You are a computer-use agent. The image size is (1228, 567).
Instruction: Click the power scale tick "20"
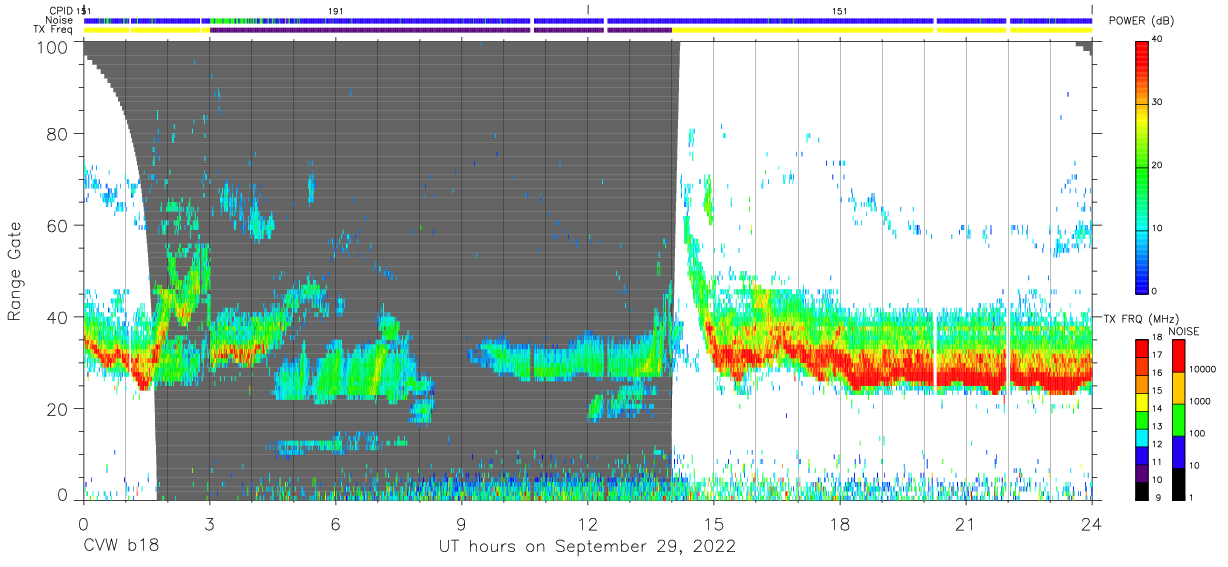click(1158, 165)
